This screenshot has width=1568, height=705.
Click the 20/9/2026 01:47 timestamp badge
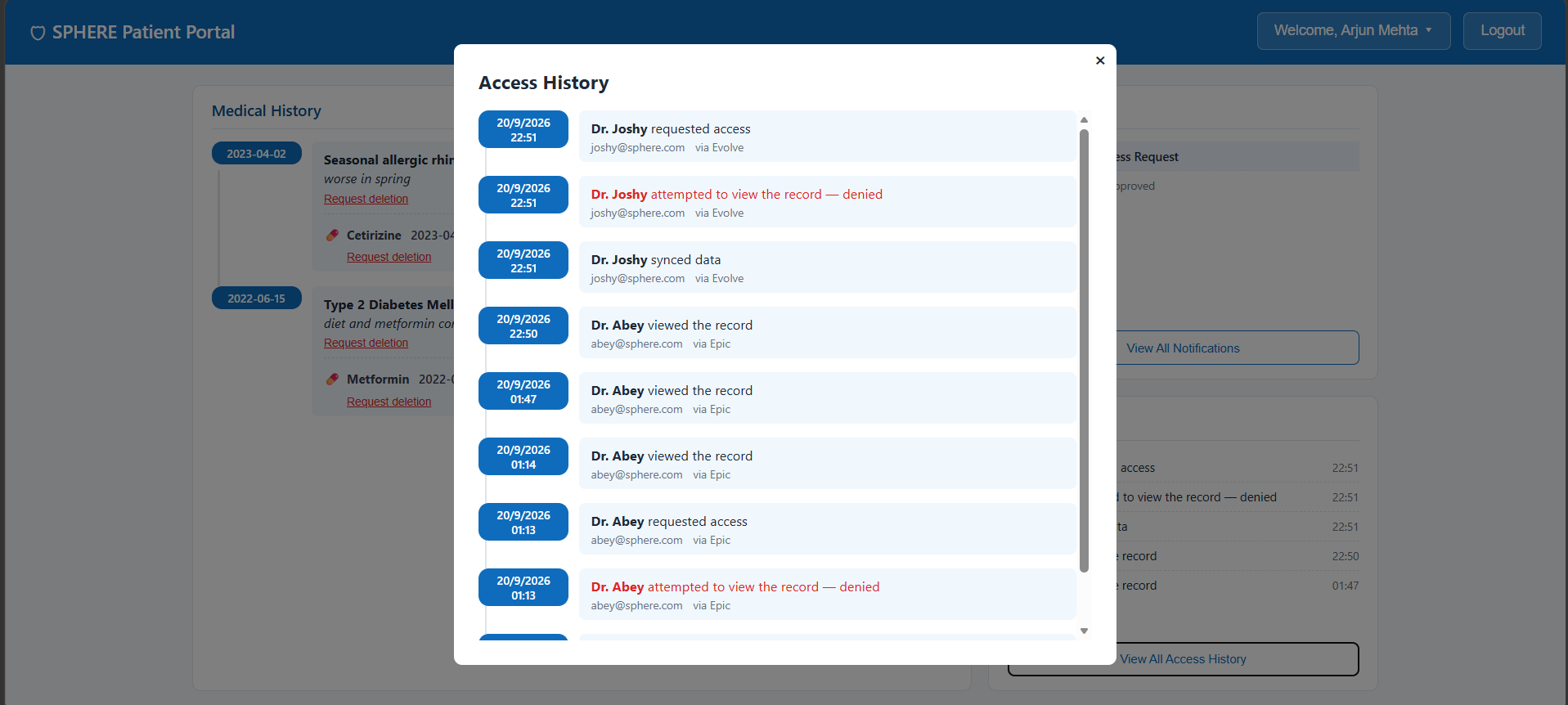tap(523, 391)
